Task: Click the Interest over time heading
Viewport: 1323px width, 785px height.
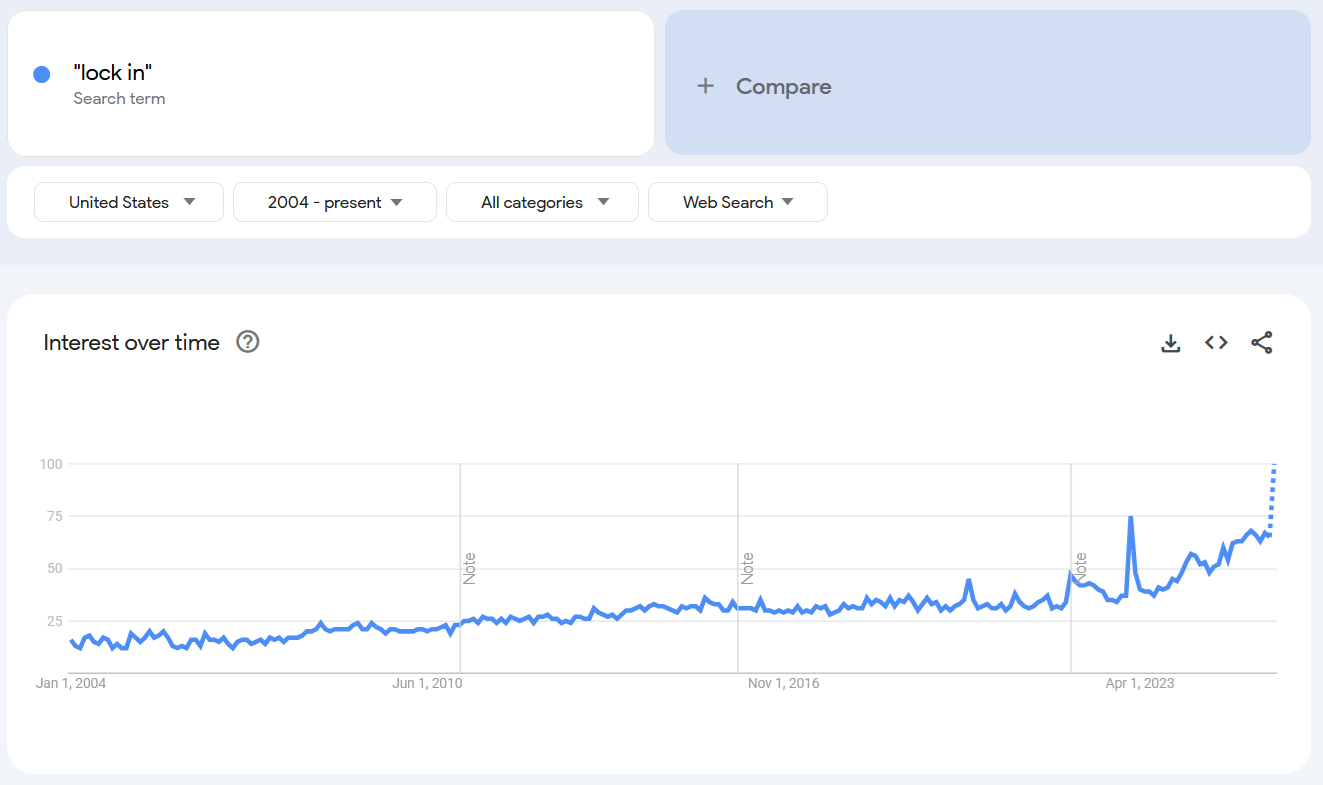Action: click(x=130, y=342)
